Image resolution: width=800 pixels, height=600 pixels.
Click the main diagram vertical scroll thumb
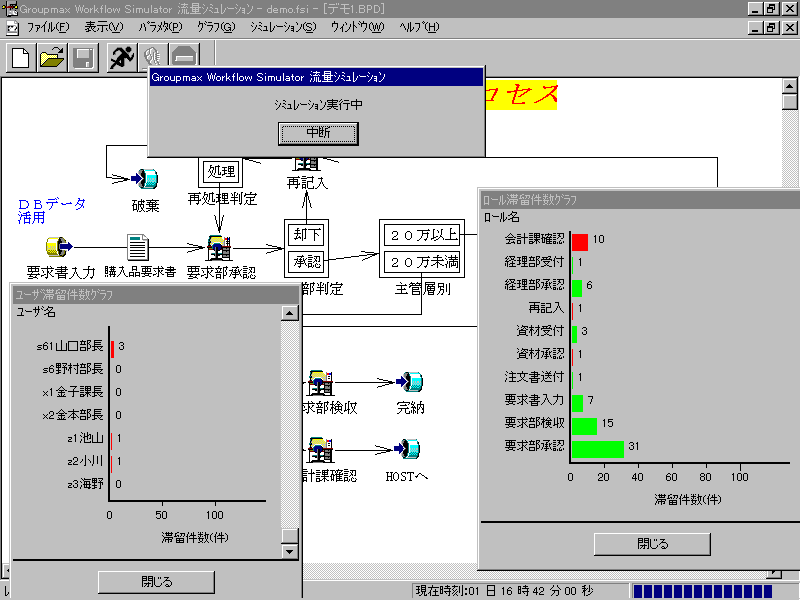(x=789, y=102)
